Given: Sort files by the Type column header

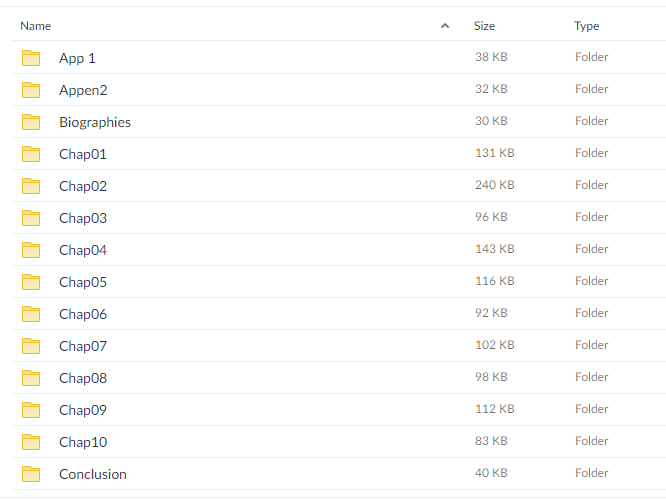Looking at the screenshot, I should coord(587,26).
